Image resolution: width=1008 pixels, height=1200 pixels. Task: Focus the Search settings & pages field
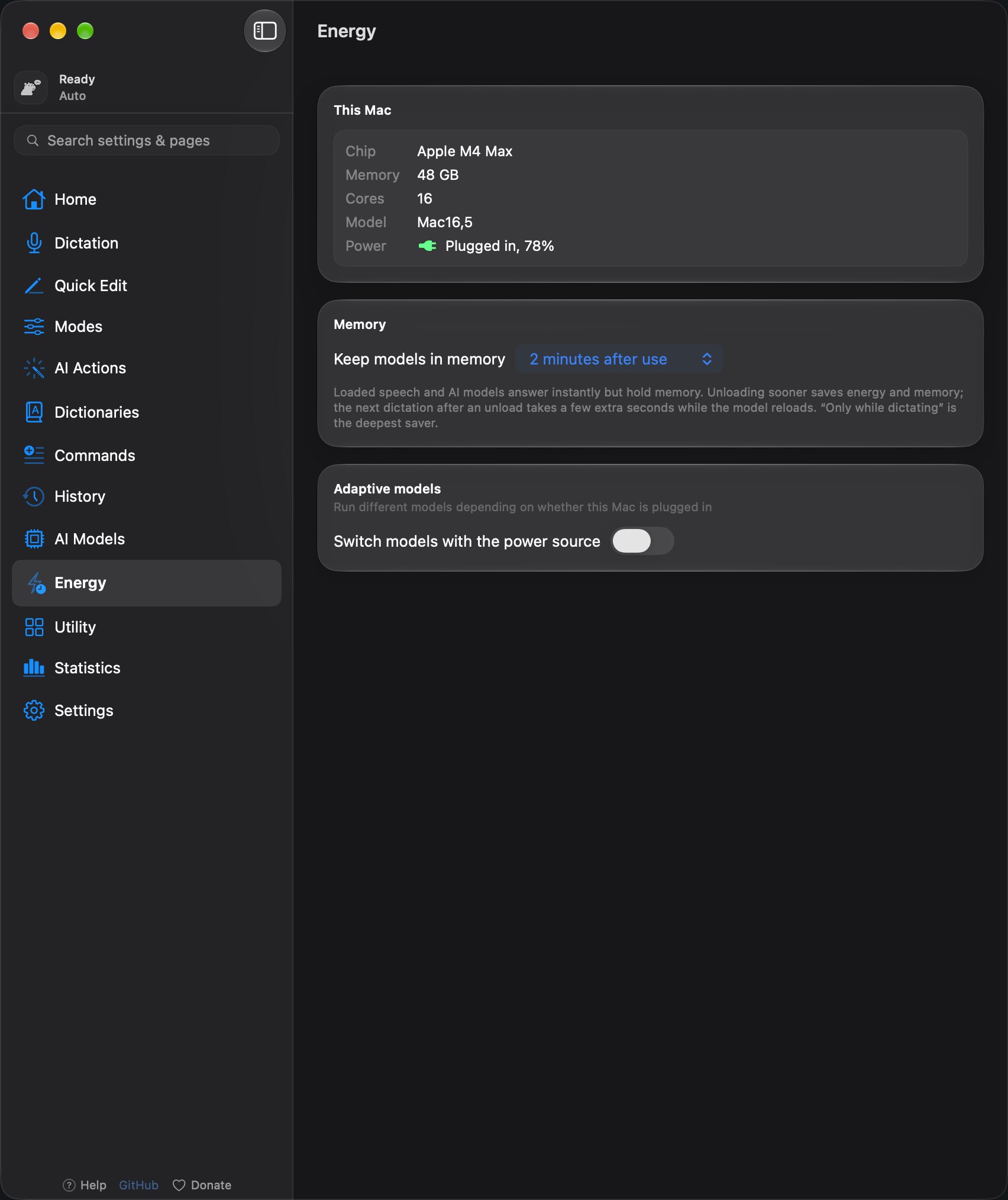click(x=146, y=140)
